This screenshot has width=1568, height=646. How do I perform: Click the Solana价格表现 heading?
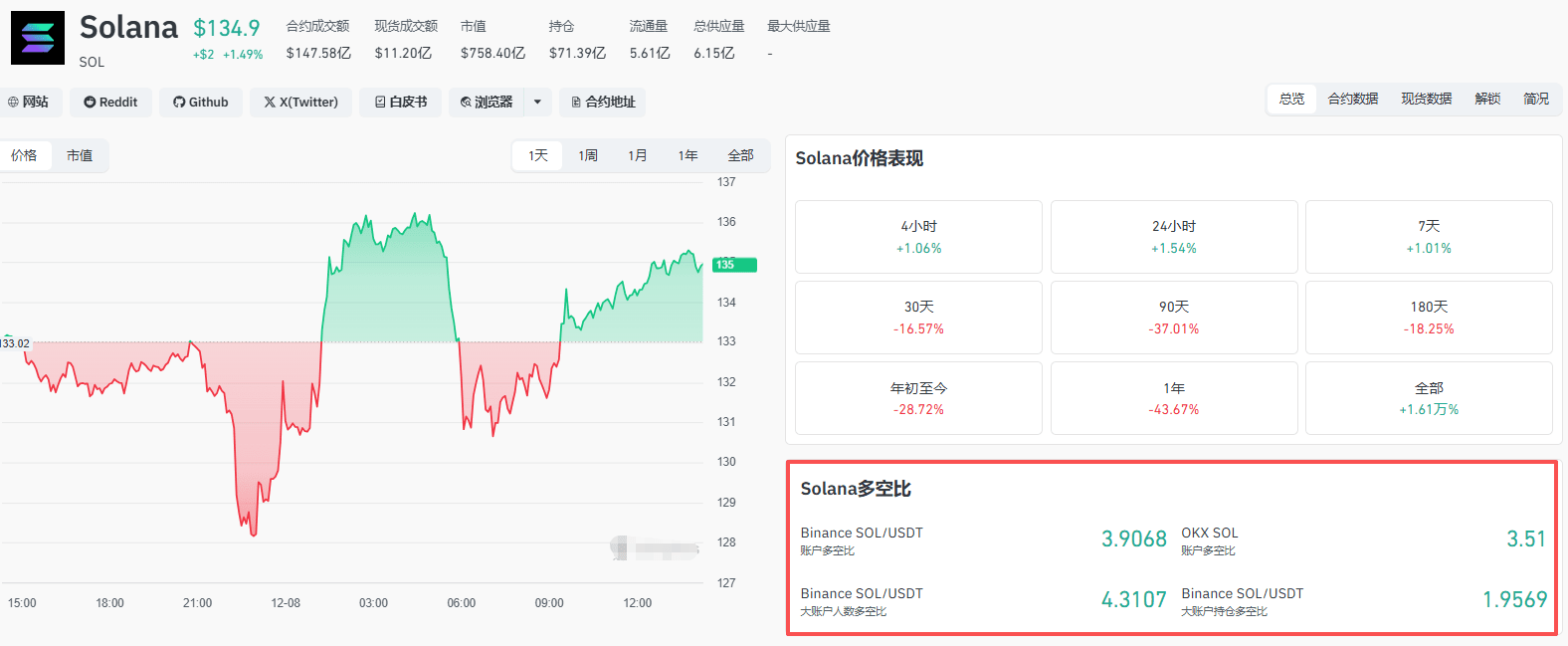pyautogui.click(x=860, y=158)
